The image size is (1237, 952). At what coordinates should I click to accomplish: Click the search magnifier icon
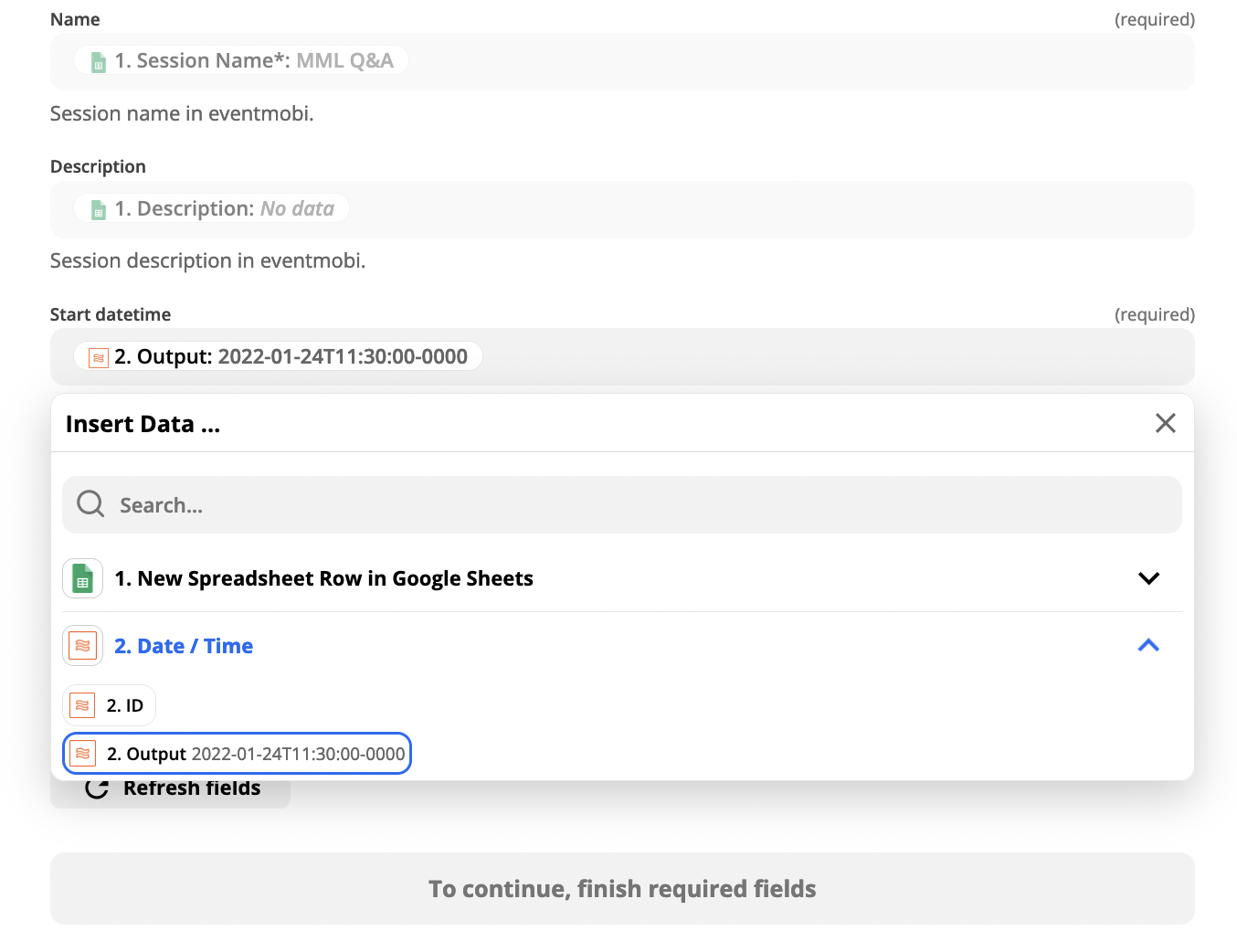pos(90,504)
